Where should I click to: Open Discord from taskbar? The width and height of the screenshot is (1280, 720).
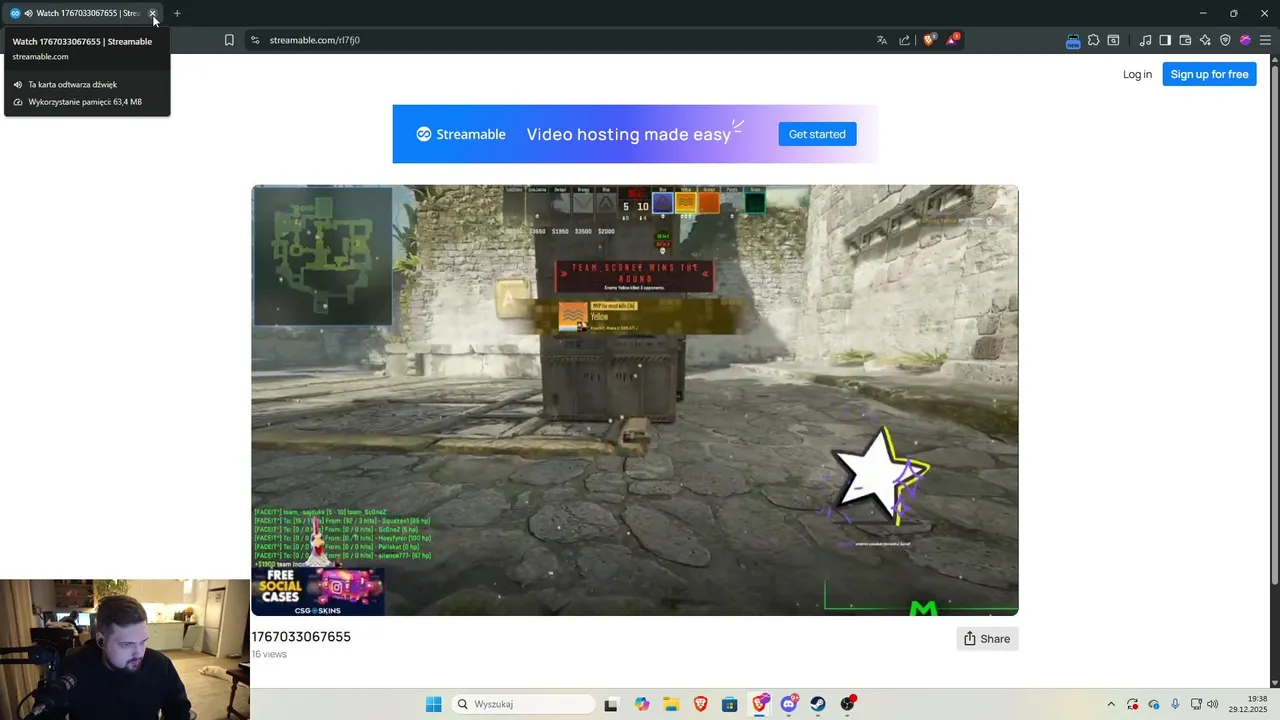pos(789,704)
